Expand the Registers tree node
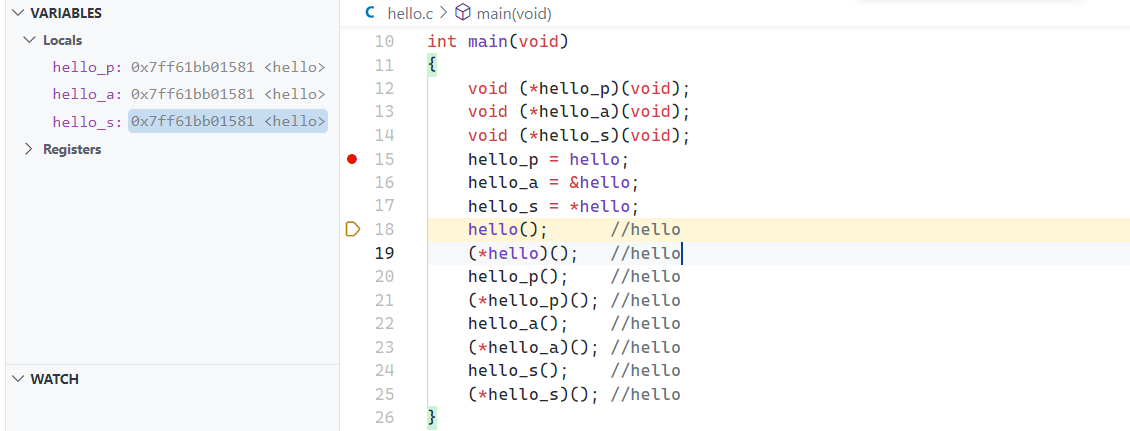The width and height of the screenshot is (1130, 431). (30, 149)
